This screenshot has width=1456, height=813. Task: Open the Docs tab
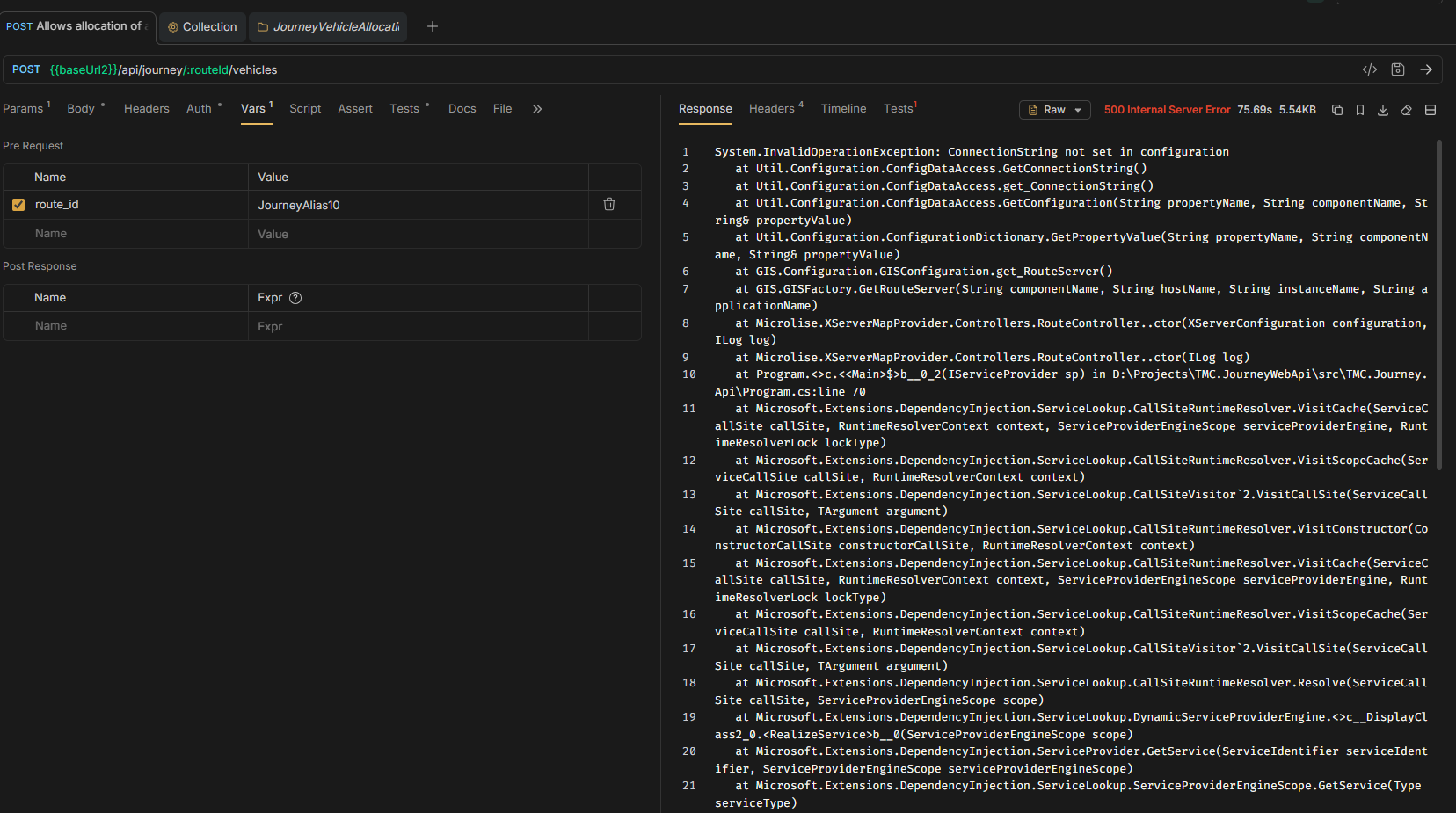pyautogui.click(x=462, y=108)
